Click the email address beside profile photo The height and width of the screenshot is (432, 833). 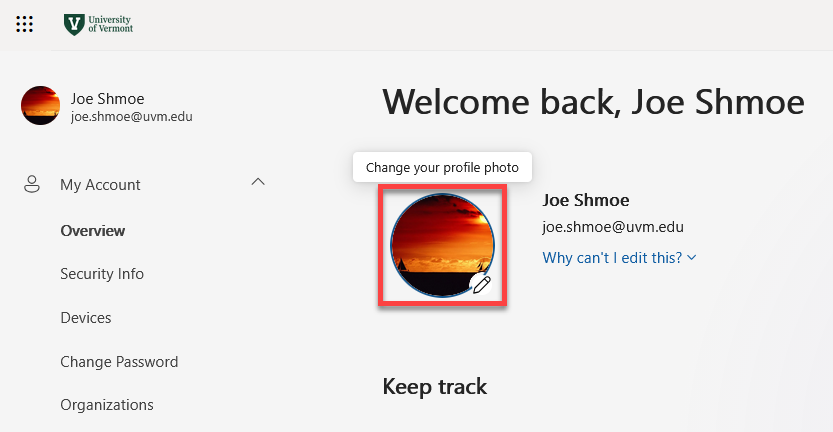pyautogui.click(x=613, y=227)
